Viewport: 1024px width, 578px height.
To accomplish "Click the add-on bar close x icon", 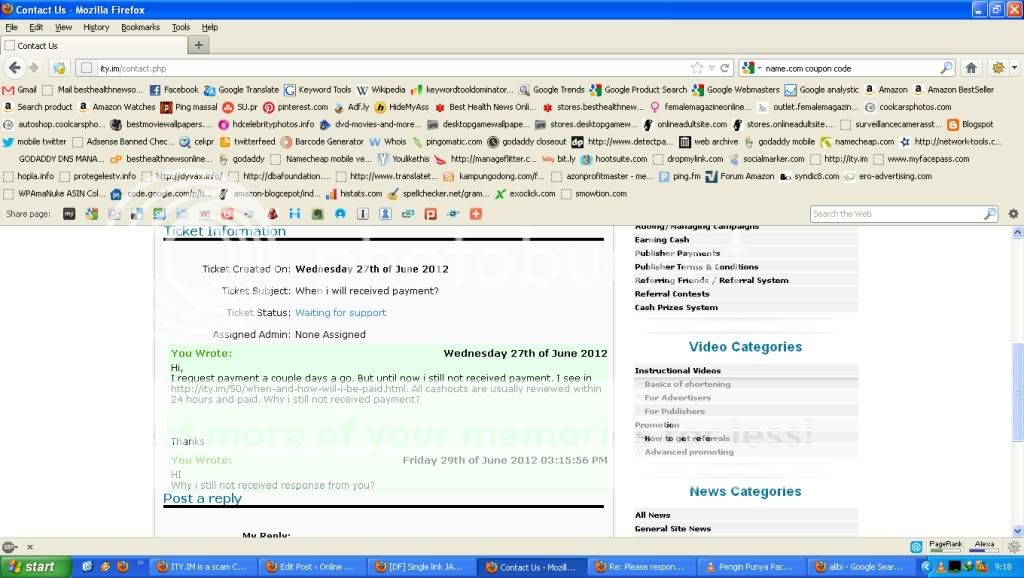I will 29,547.
